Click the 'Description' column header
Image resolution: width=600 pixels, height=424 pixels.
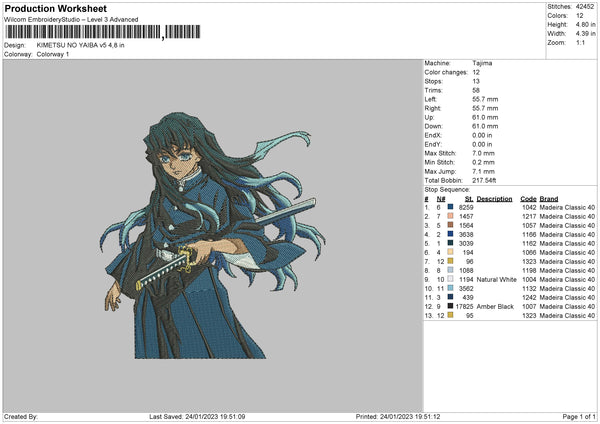click(x=494, y=199)
